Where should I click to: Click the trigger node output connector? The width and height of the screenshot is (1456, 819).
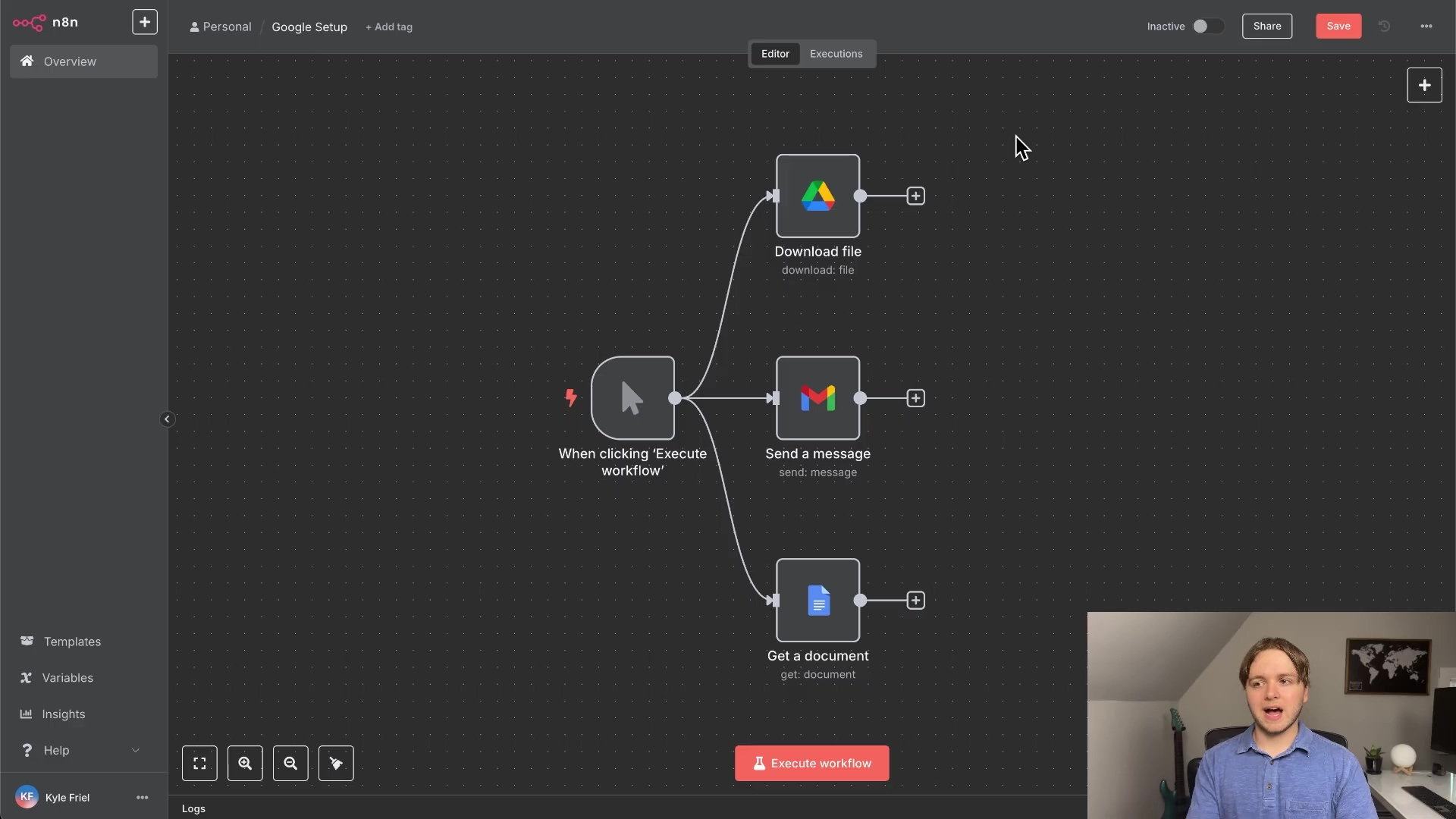675,398
